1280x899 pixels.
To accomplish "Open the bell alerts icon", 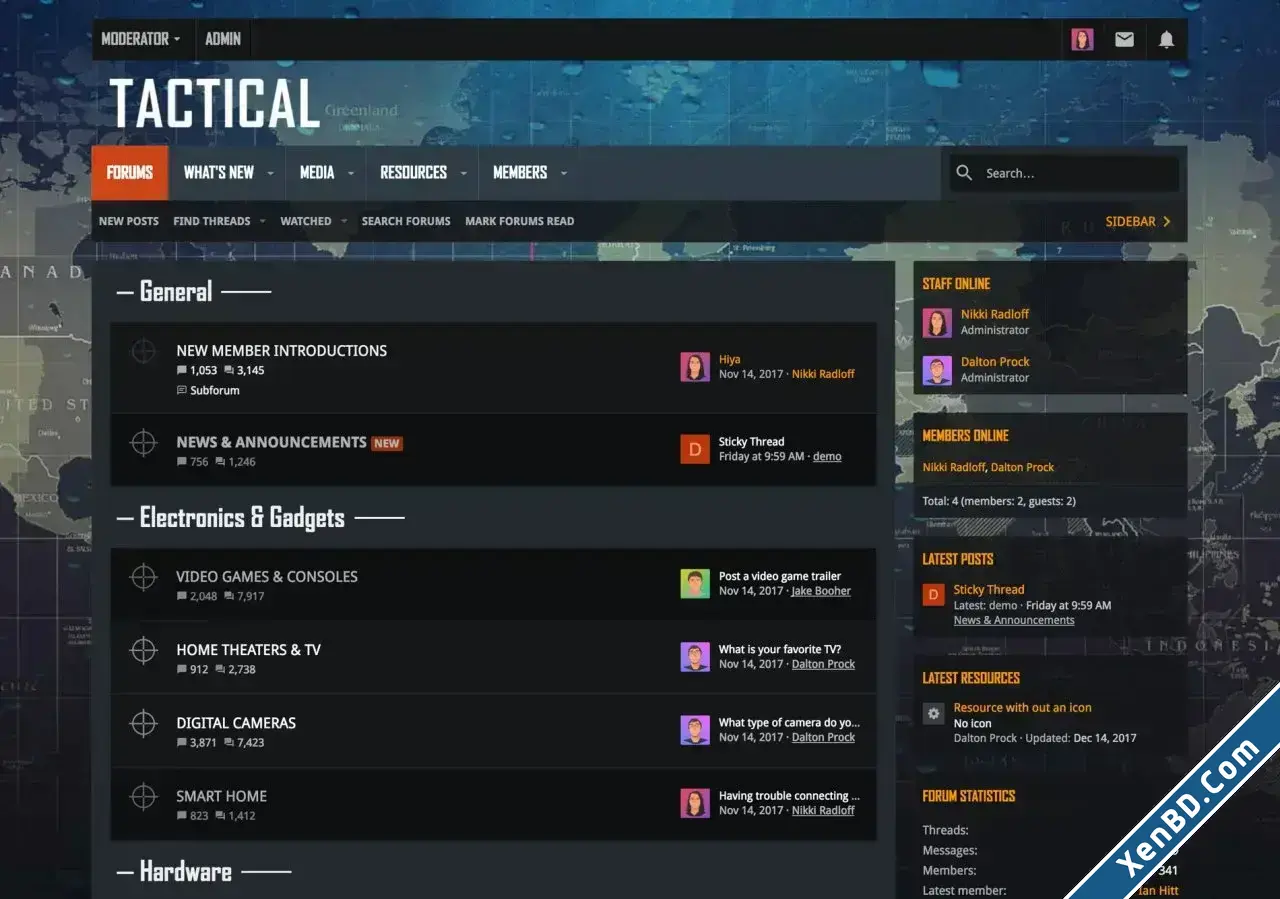I will [x=1166, y=39].
